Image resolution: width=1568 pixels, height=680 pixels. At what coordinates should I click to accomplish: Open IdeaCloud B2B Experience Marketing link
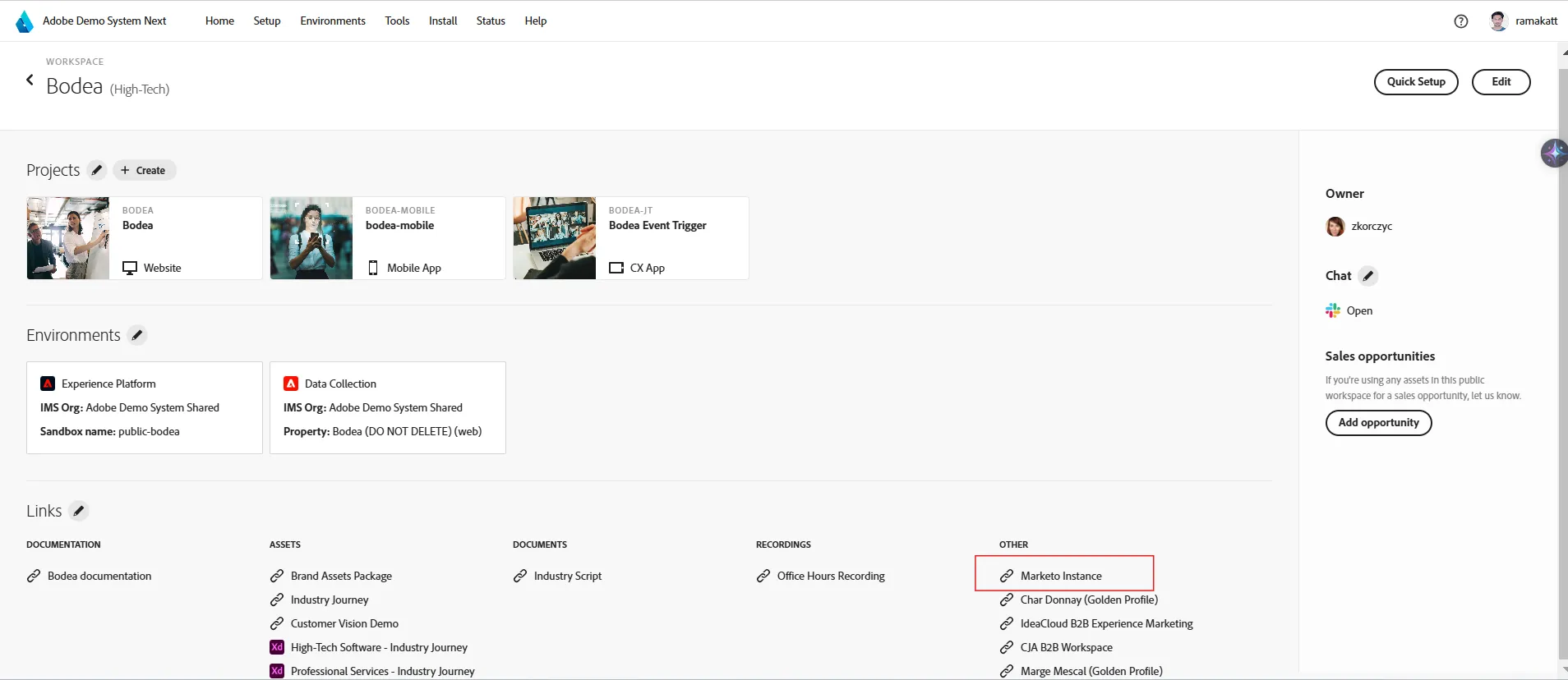(x=1106, y=623)
